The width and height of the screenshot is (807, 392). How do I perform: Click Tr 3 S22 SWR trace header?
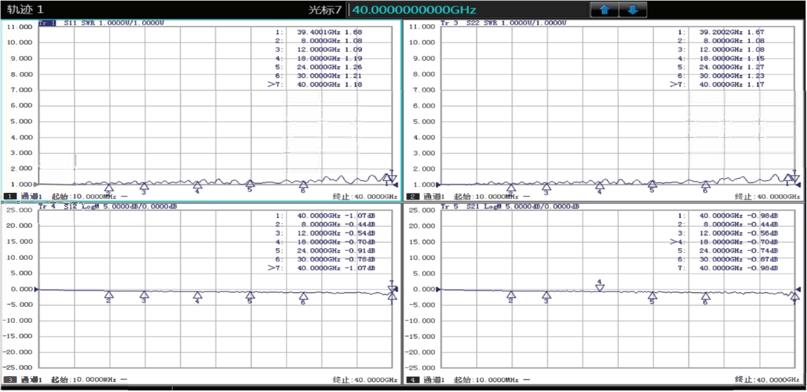[504, 23]
